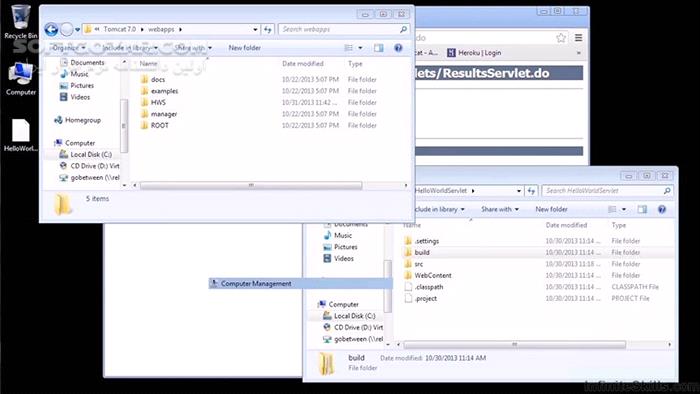
Task: Select the HWS folder
Action: 158,103
